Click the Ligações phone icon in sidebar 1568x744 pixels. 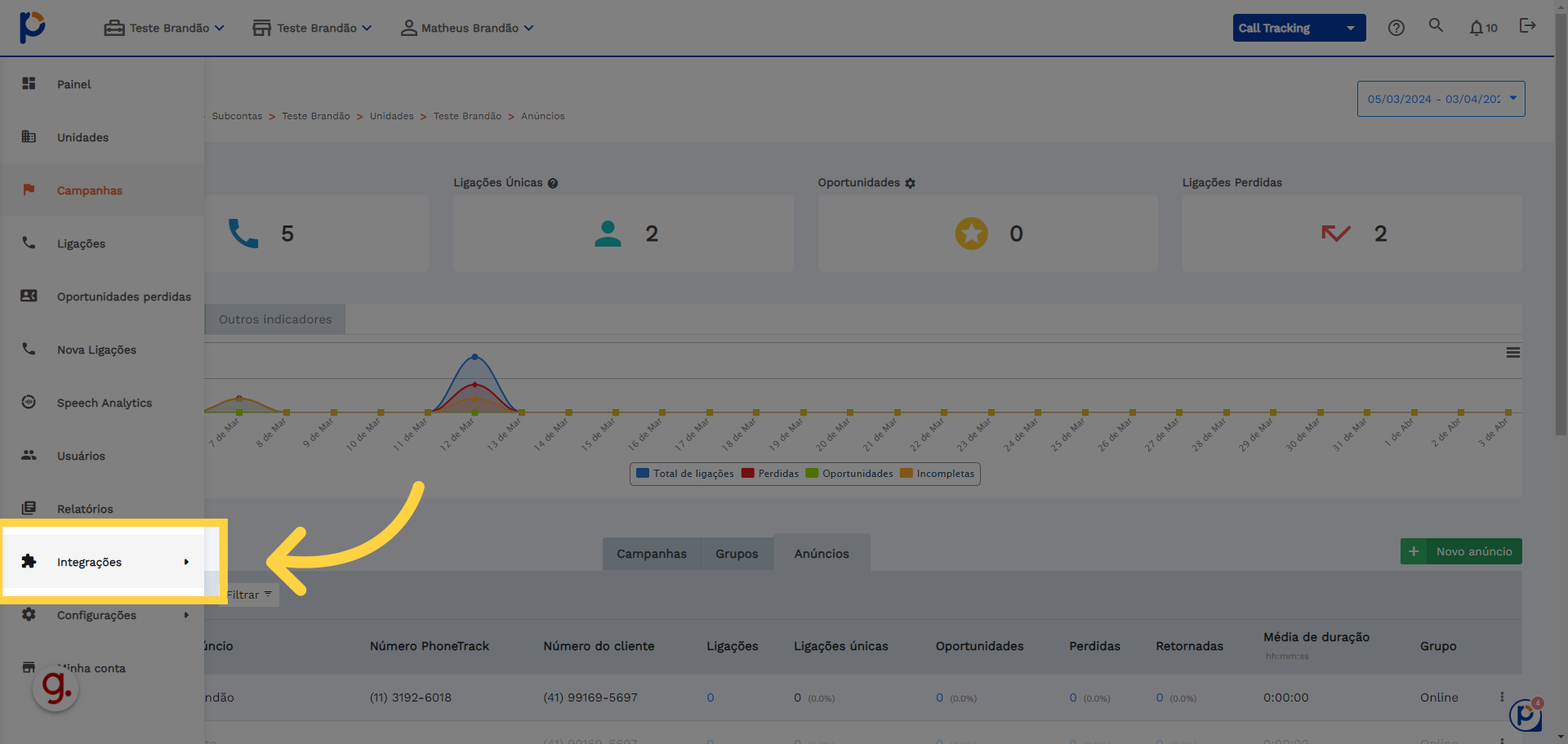coord(29,243)
